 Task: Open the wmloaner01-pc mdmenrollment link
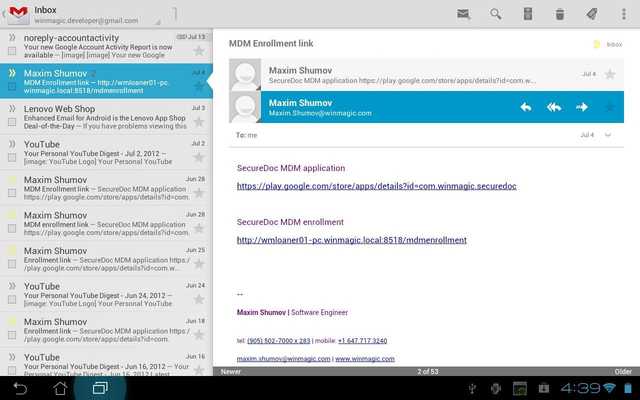(x=351, y=240)
